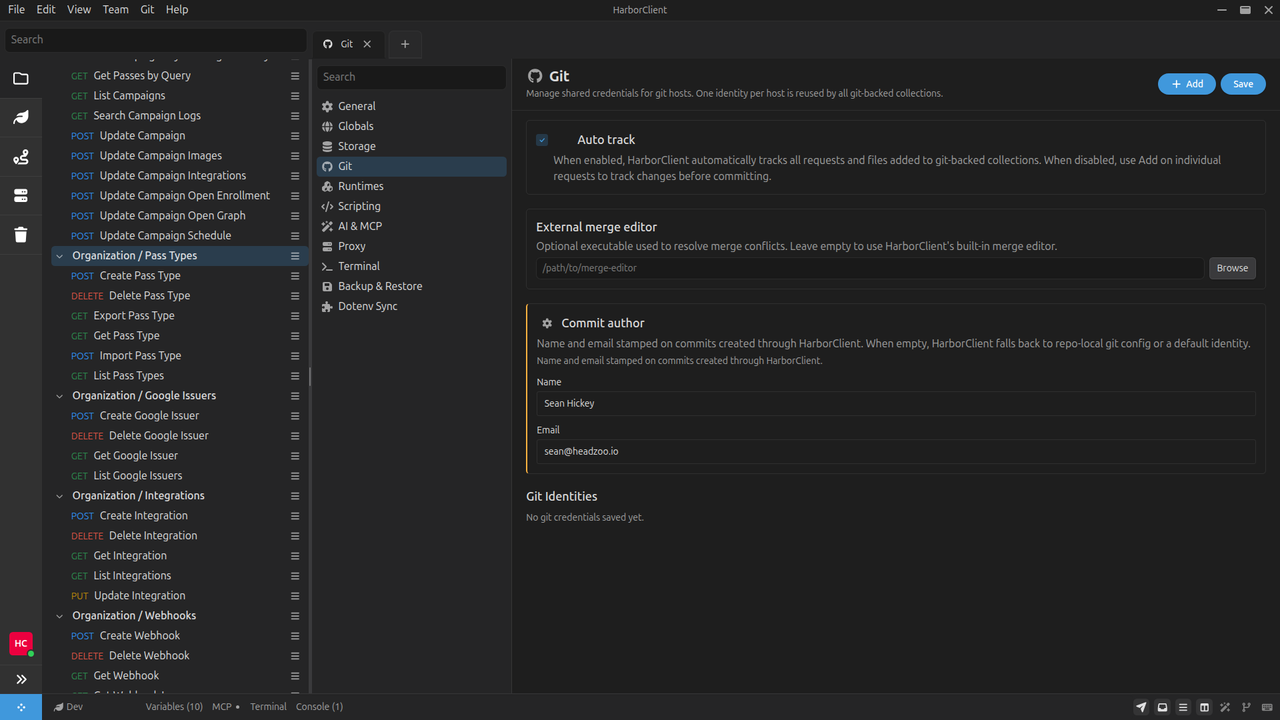
Task: Click the HC user avatar
Action: [x=21, y=644]
